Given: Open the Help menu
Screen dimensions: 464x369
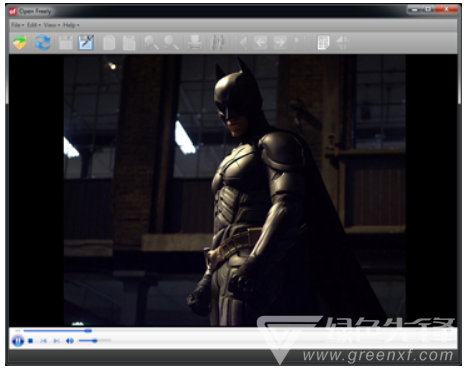Looking at the screenshot, I should (x=71, y=25).
